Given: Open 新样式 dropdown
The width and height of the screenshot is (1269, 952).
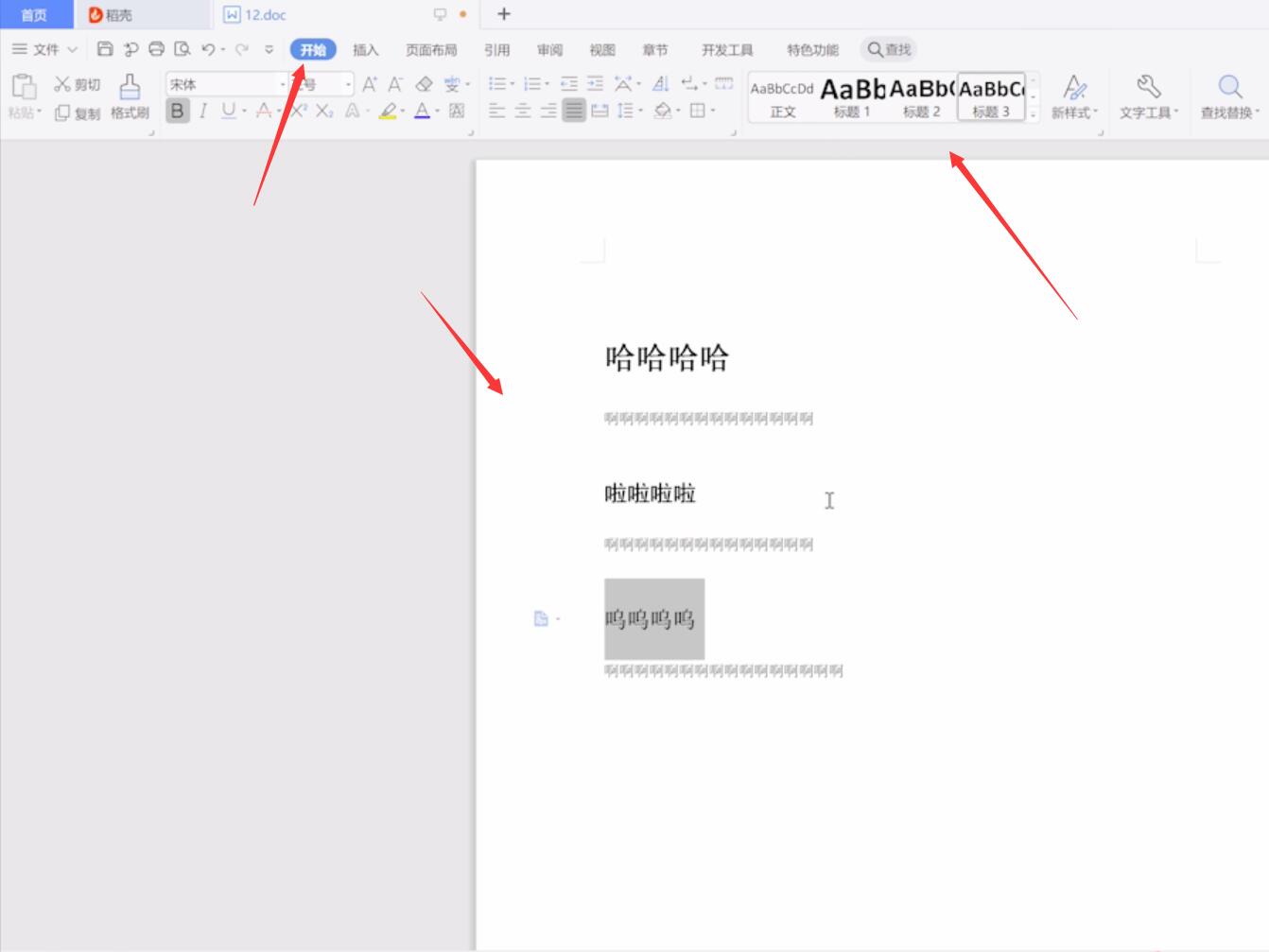Looking at the screenshot, I should pos(1074,98).
